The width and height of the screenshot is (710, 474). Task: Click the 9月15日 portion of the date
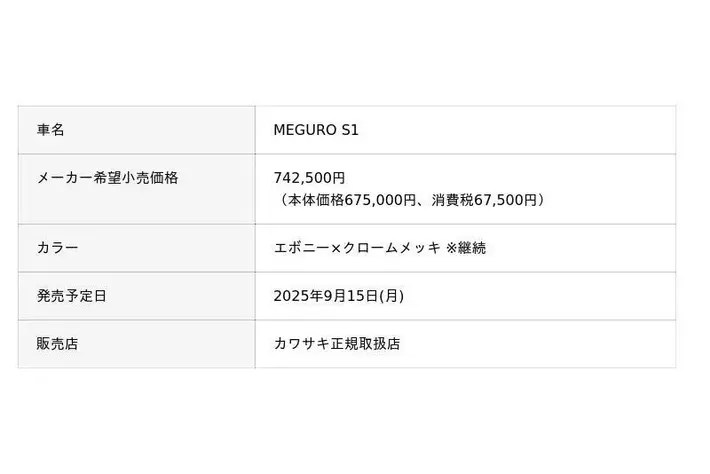[357, 296]
